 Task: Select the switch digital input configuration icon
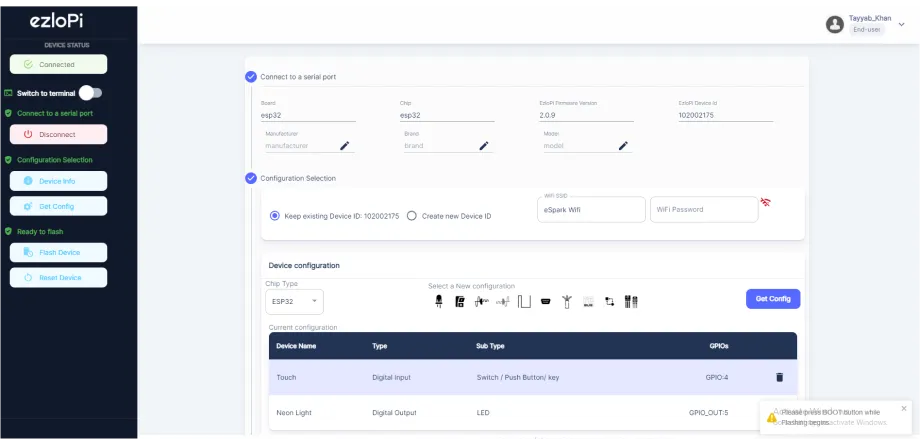459,302
